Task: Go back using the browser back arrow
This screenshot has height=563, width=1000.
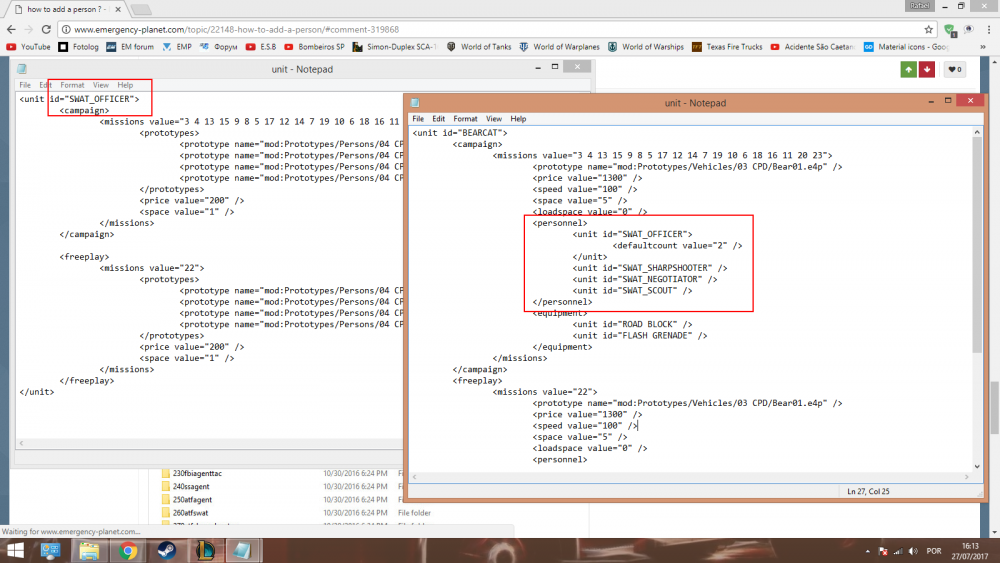Action: click(11, 29)
